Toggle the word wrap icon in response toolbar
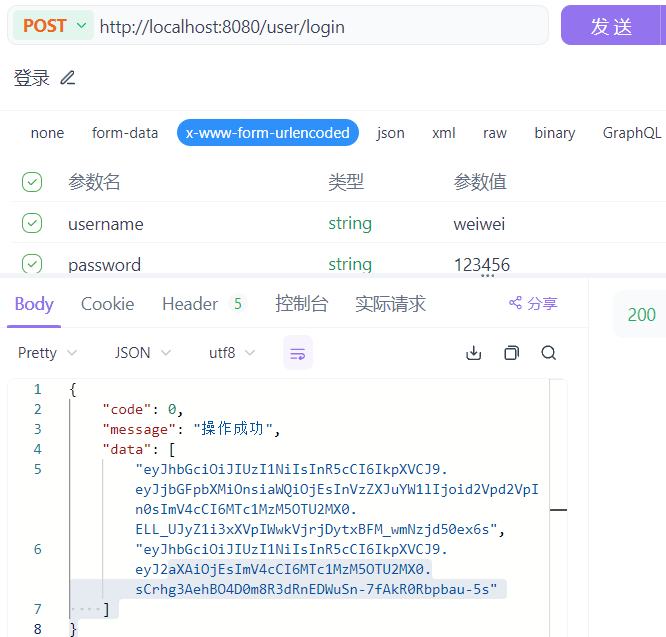Viewport: 666px width, 637px height. (x=298, y=353)
